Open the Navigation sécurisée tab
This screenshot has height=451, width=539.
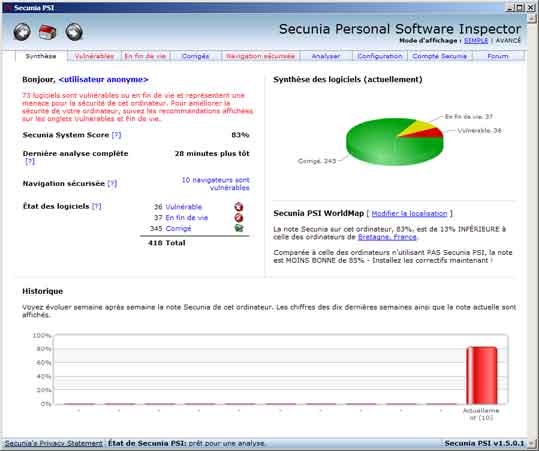pos(261,56)
